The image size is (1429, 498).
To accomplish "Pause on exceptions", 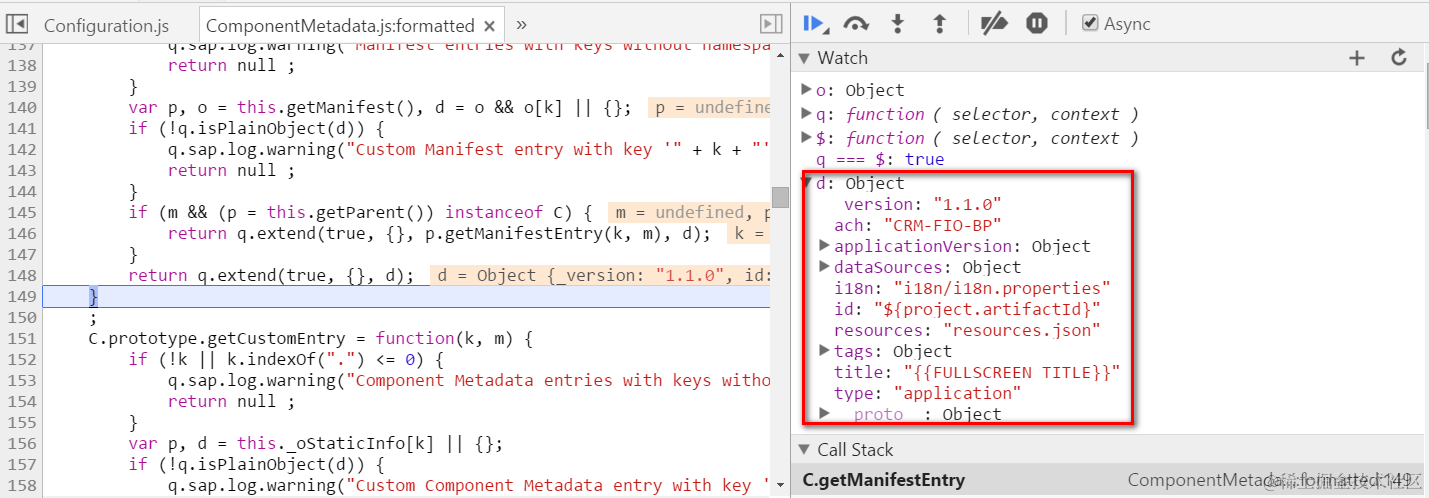I will pyautogui.click(x=1037, y=23).
